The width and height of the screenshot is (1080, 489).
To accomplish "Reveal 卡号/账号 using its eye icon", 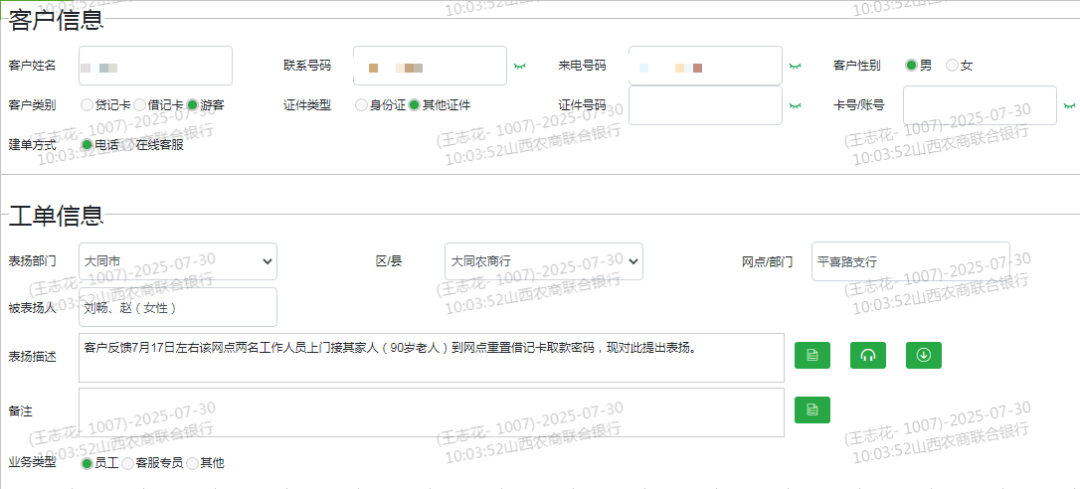I will point(1068,105).
